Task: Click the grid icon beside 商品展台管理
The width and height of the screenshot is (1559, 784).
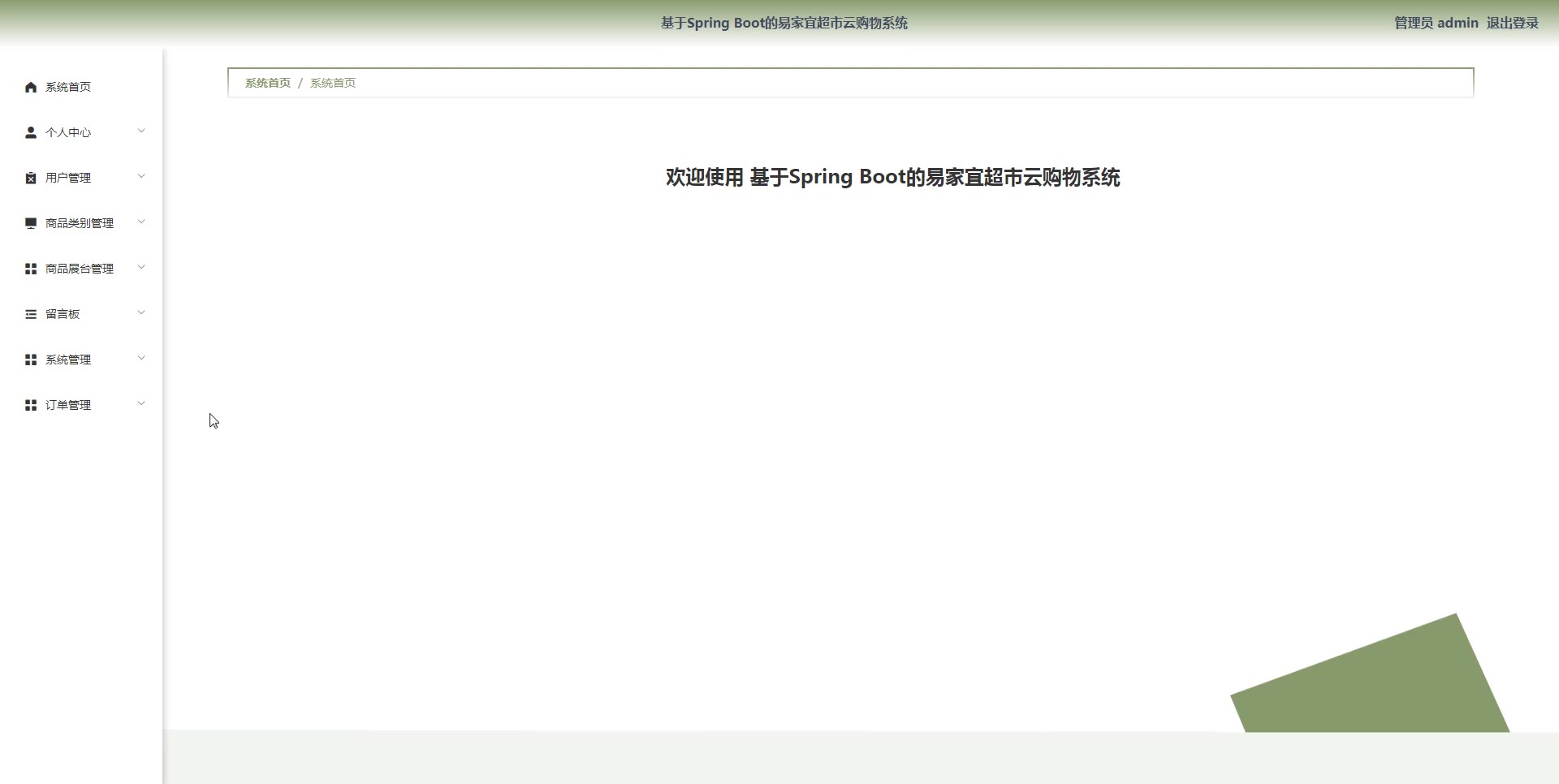Action: click(x=31, y=269)
